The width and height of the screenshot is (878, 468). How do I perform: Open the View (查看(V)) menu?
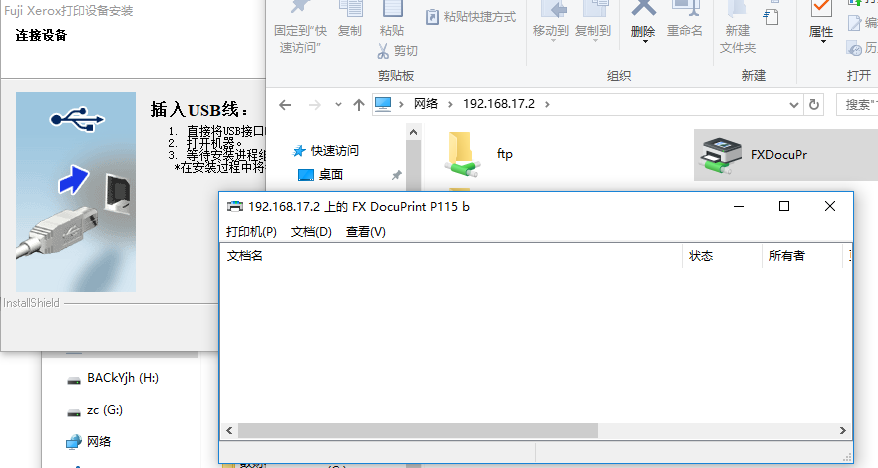(365, 232)
